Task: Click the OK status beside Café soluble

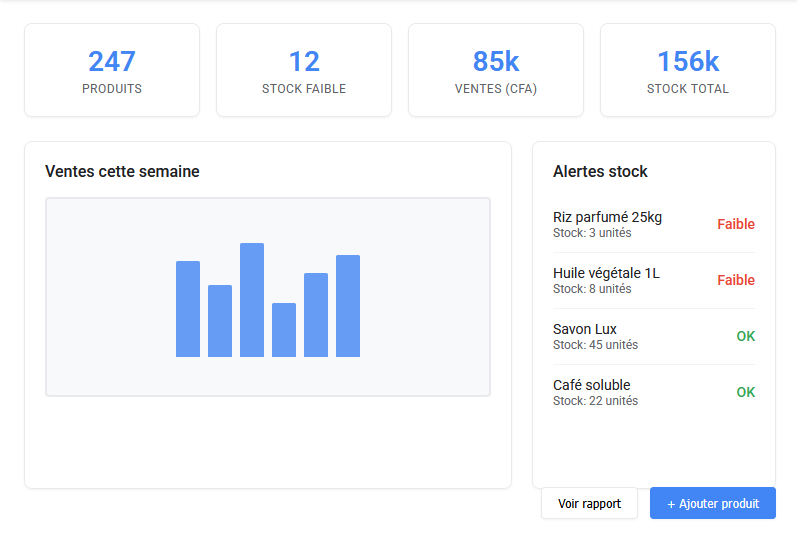Action: tap(745, 392)
